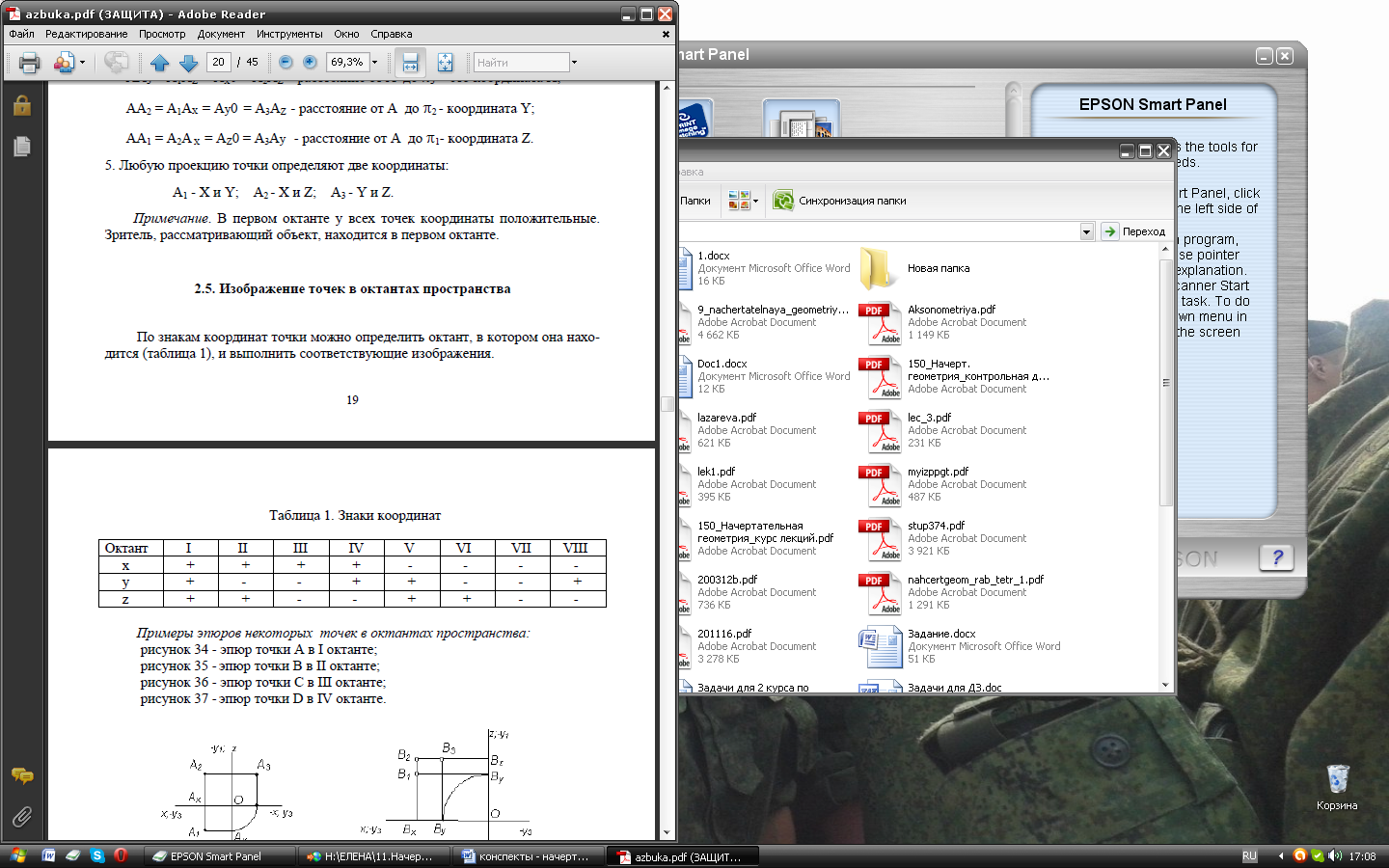
Task: Go to next page with down arrow
Action: pos(189,63)
